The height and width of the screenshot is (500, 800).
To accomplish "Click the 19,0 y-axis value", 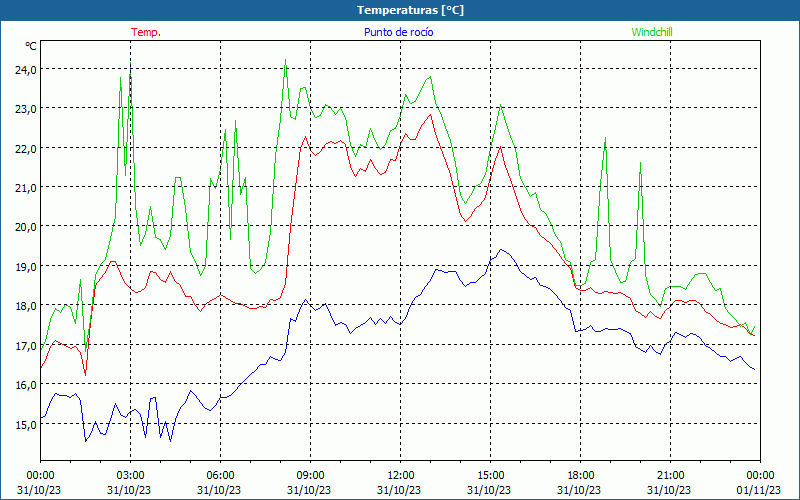I will (26, 267).
